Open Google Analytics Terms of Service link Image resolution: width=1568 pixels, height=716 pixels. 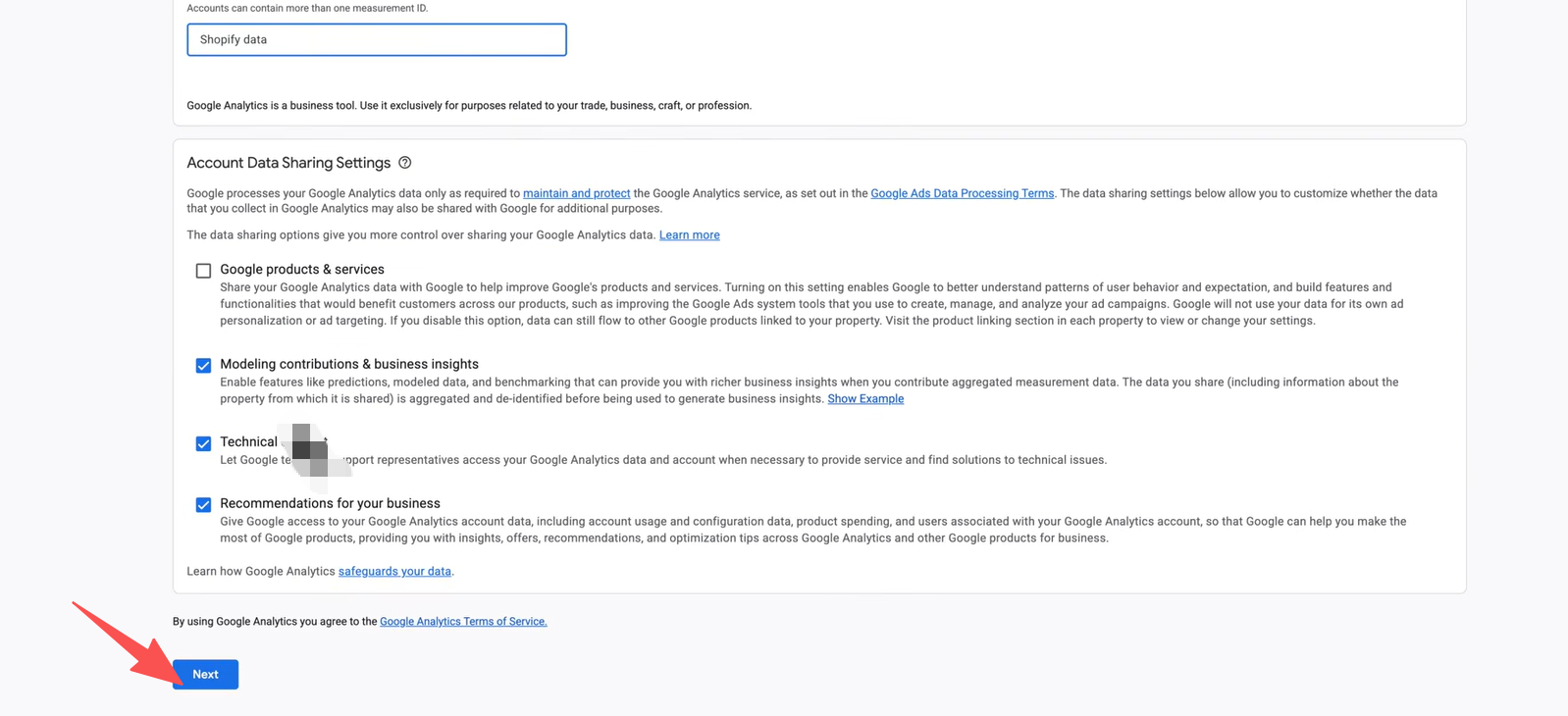tap(463, 622)
